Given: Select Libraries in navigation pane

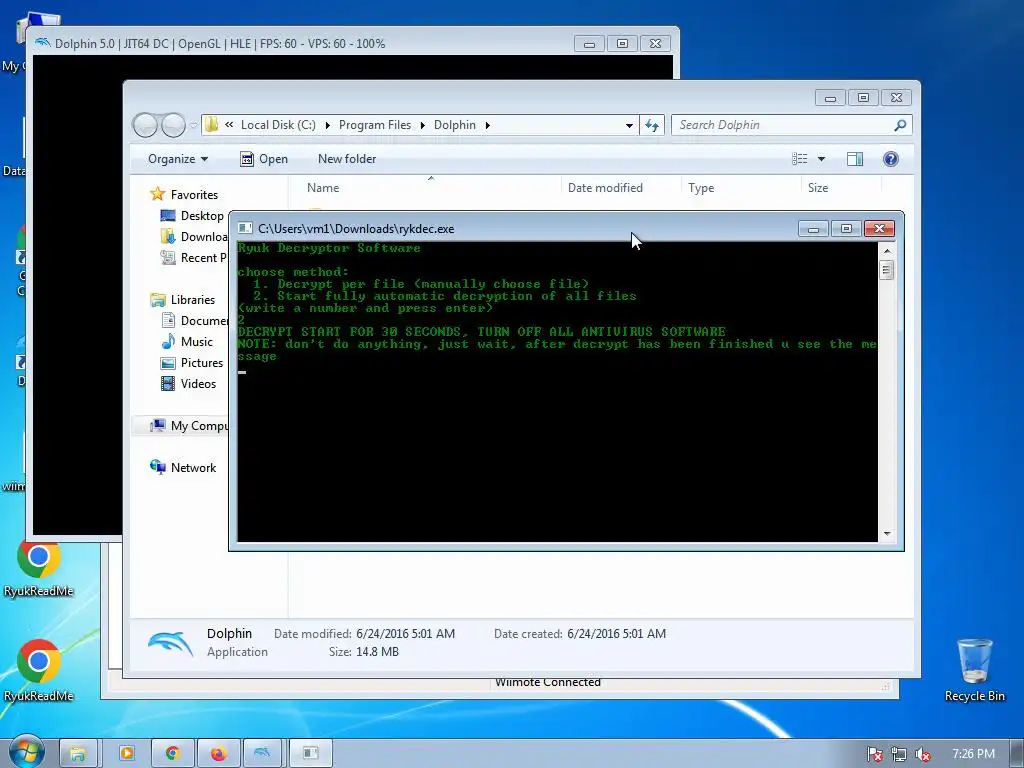Looking at the screenshot, I should (183, 300).
